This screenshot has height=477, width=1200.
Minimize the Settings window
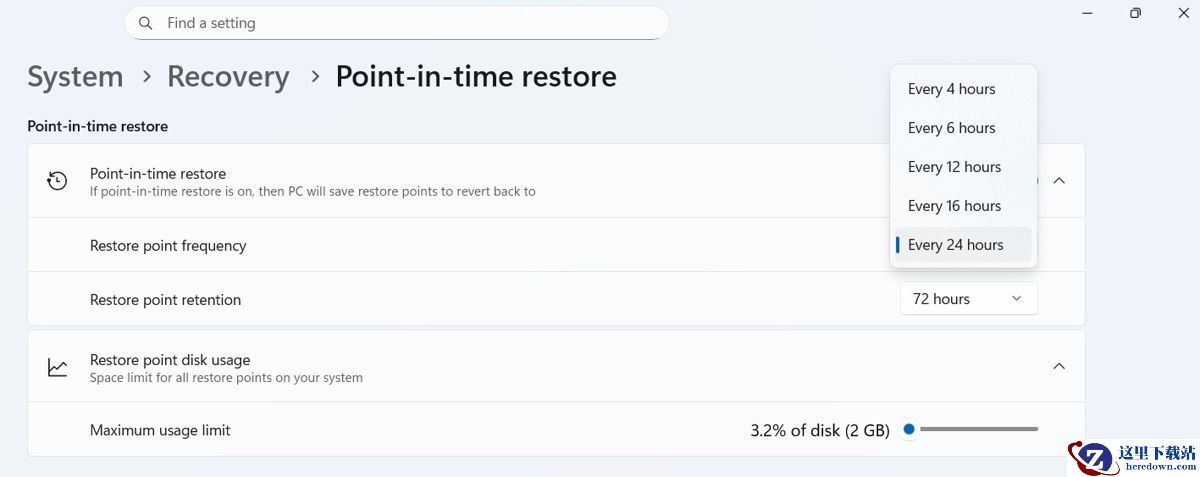coord(1088,13)
